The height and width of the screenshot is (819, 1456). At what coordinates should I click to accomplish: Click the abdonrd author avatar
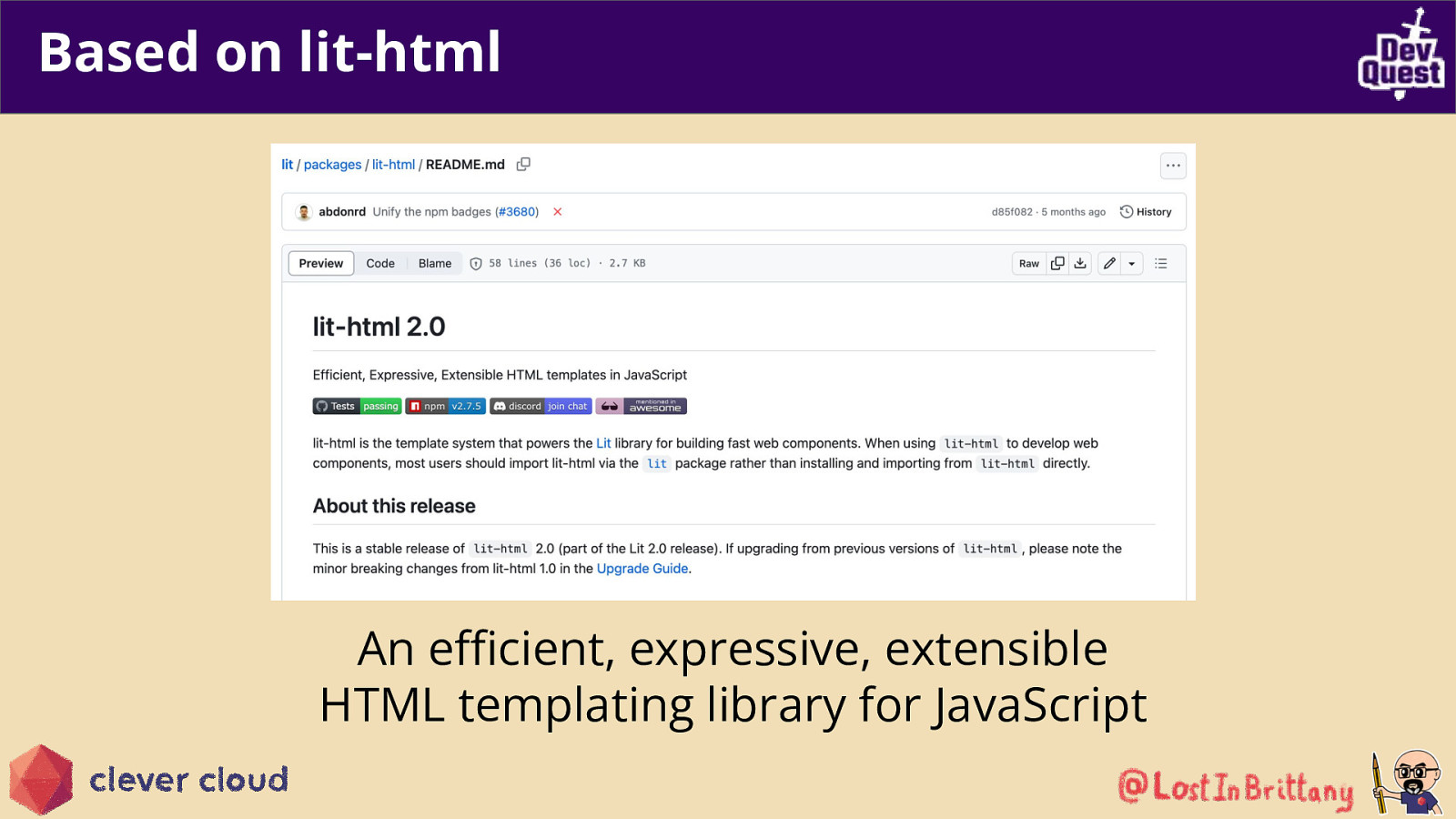coord(304,212)
